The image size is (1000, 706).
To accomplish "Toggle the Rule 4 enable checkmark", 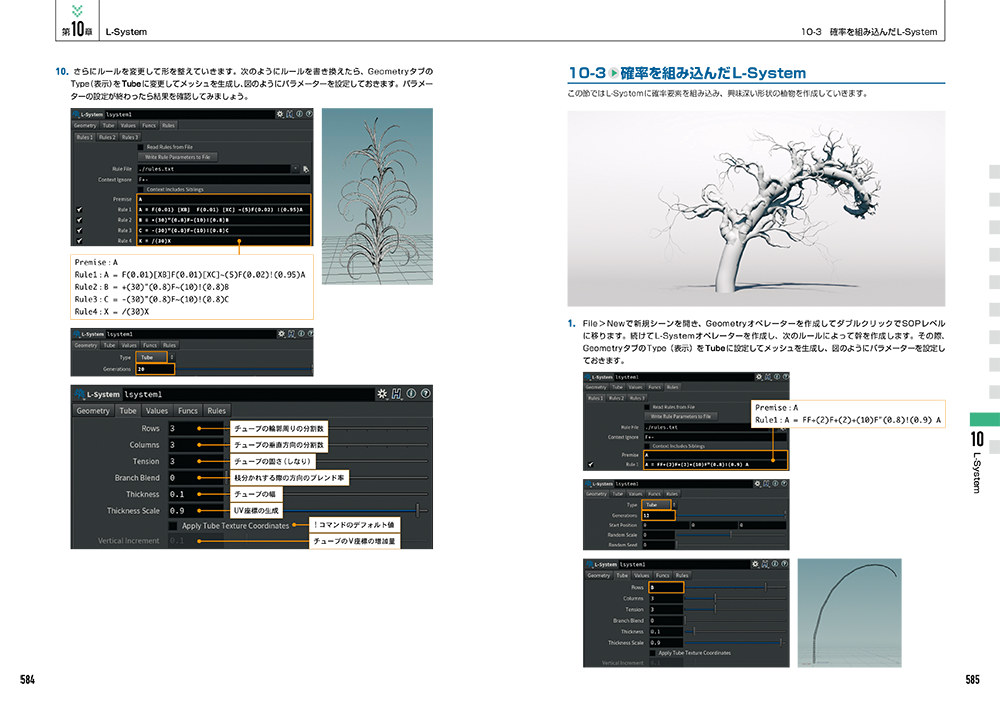I will coord(79,241).
